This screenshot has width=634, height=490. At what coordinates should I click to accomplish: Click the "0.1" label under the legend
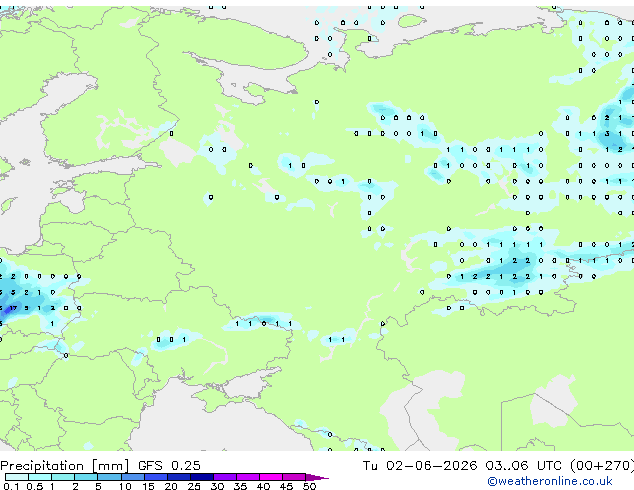pos(11,486)
